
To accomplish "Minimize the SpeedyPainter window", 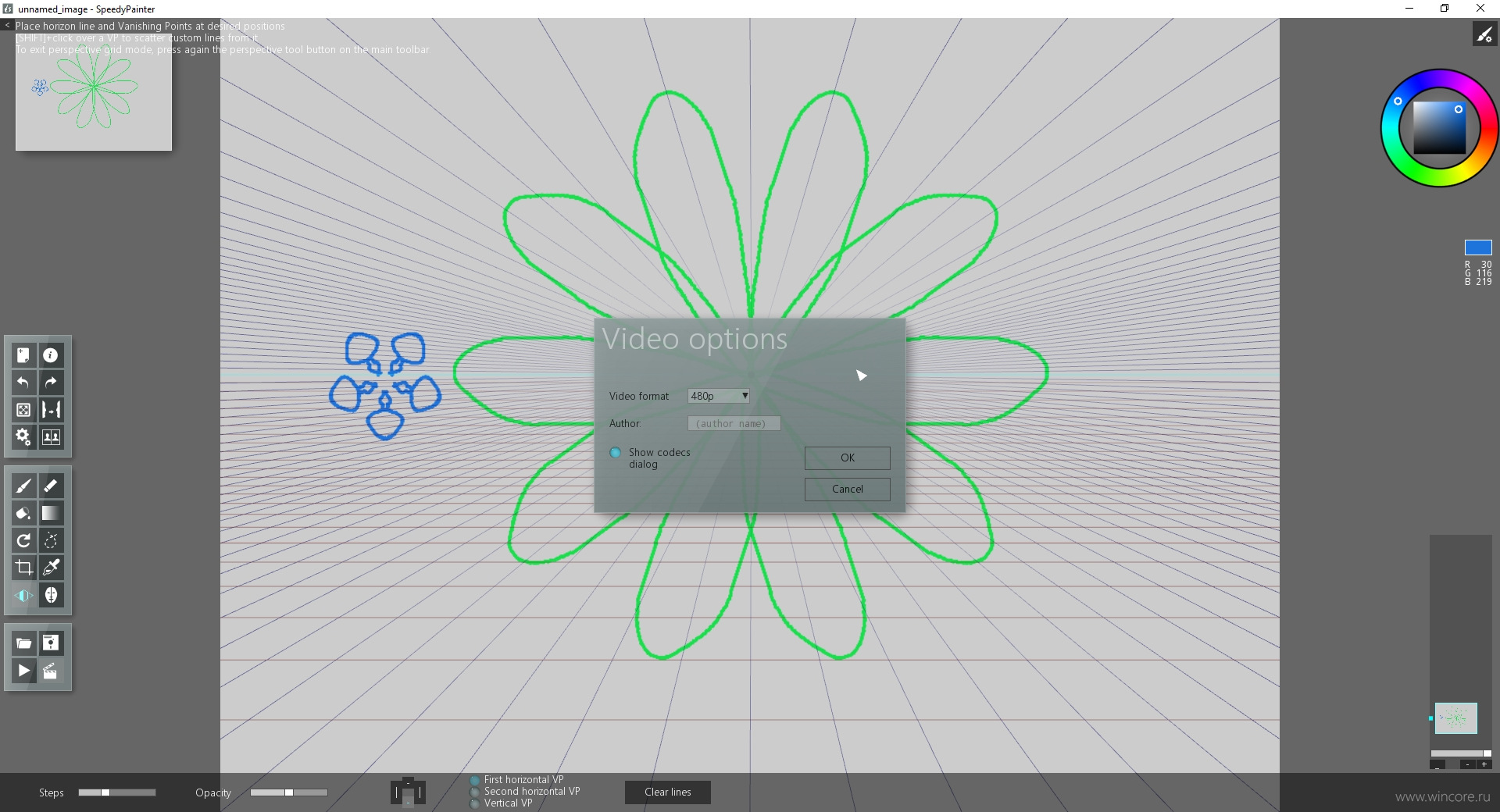I will click(x=1409, y=9).
